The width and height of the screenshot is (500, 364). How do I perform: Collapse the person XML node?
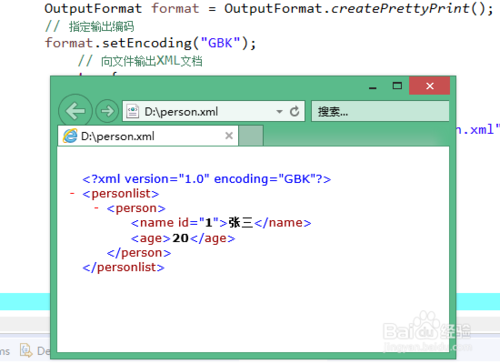click(96, 208)
